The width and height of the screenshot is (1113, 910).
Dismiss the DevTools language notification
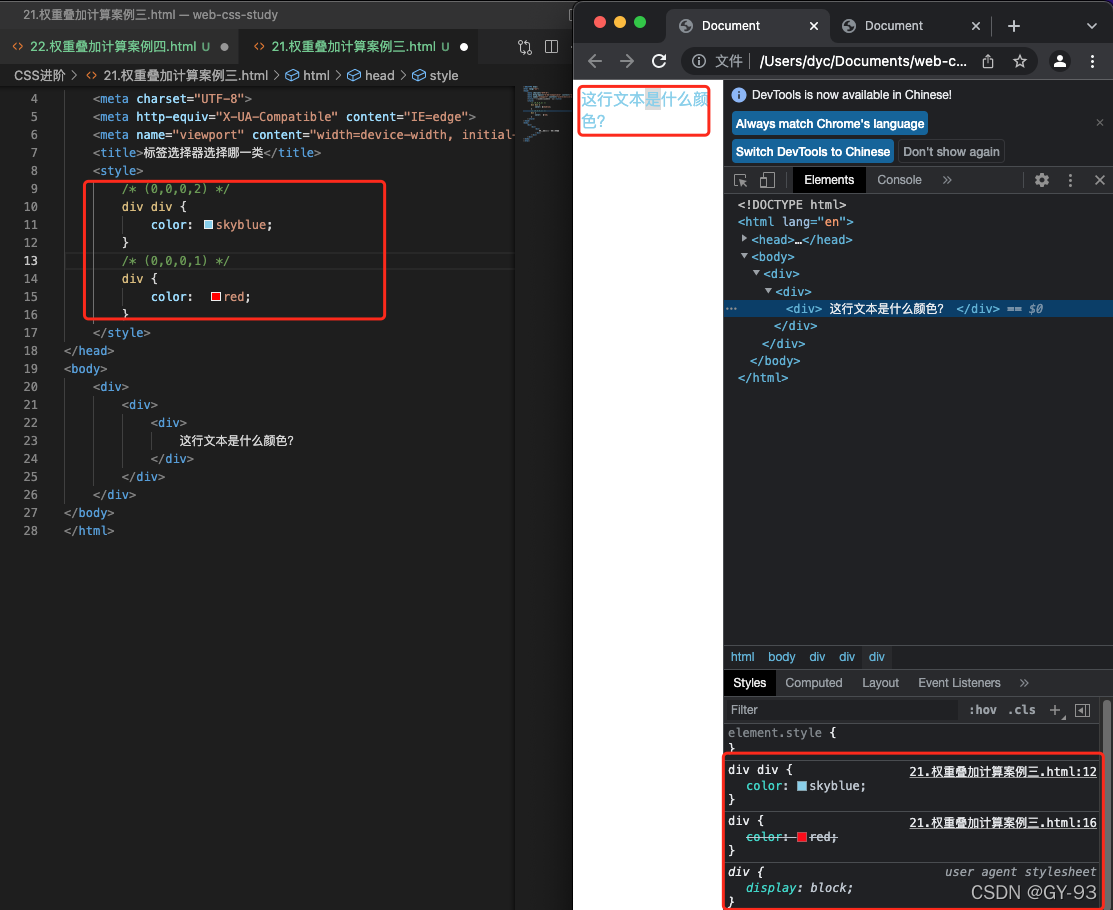click(x=1100, y=123)
